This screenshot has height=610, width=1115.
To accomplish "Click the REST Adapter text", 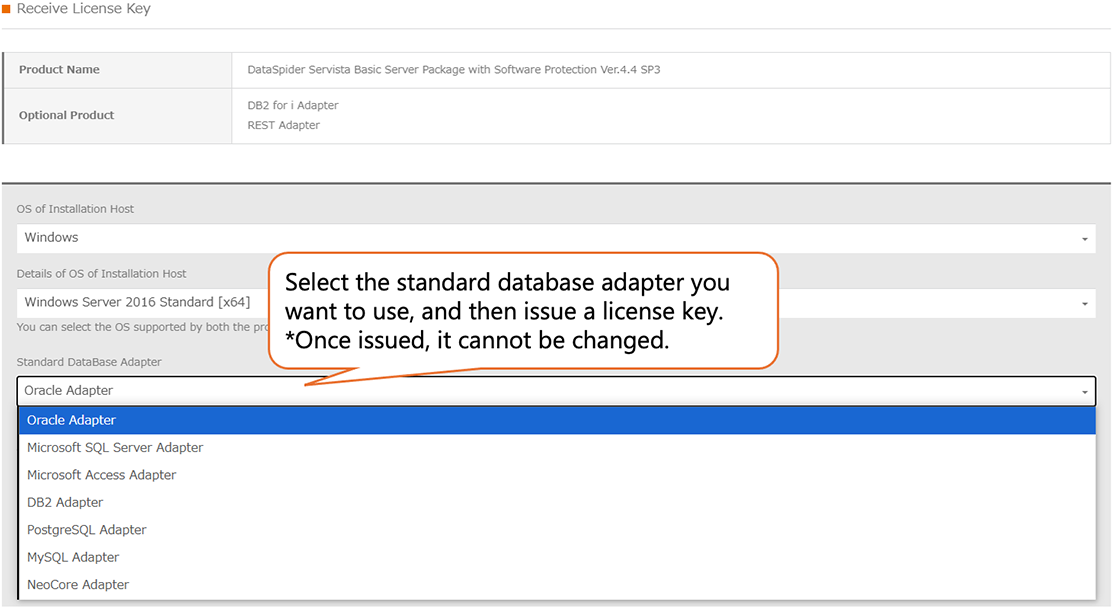I will pos(281,124).
